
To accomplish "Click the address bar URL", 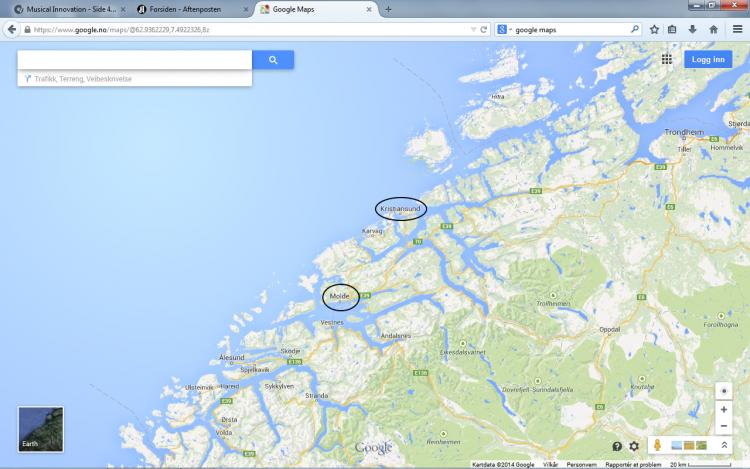I will (x=121, y=30).
